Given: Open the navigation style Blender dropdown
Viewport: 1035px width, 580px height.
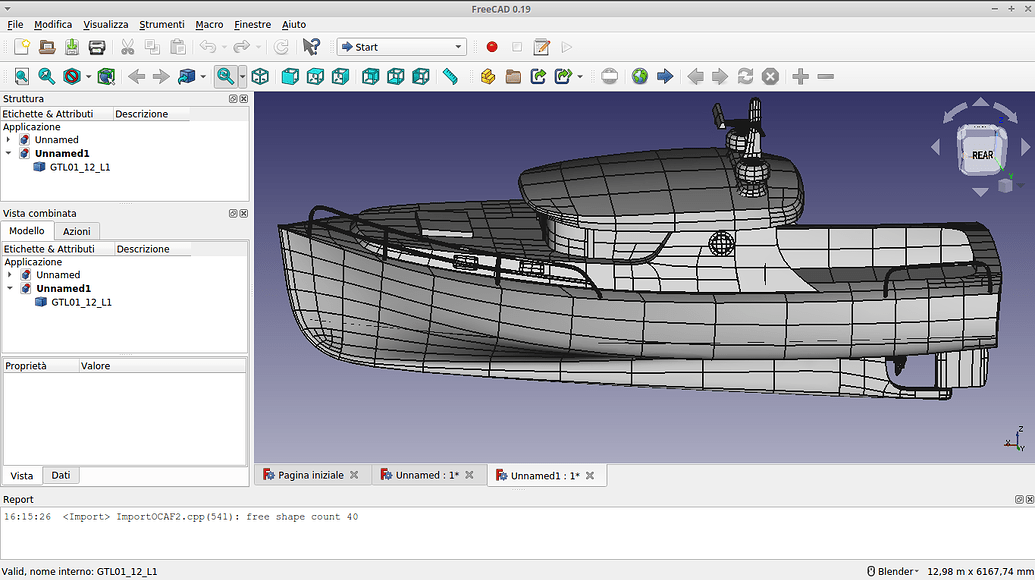Looking at the screenshot, I should point(892,571).
